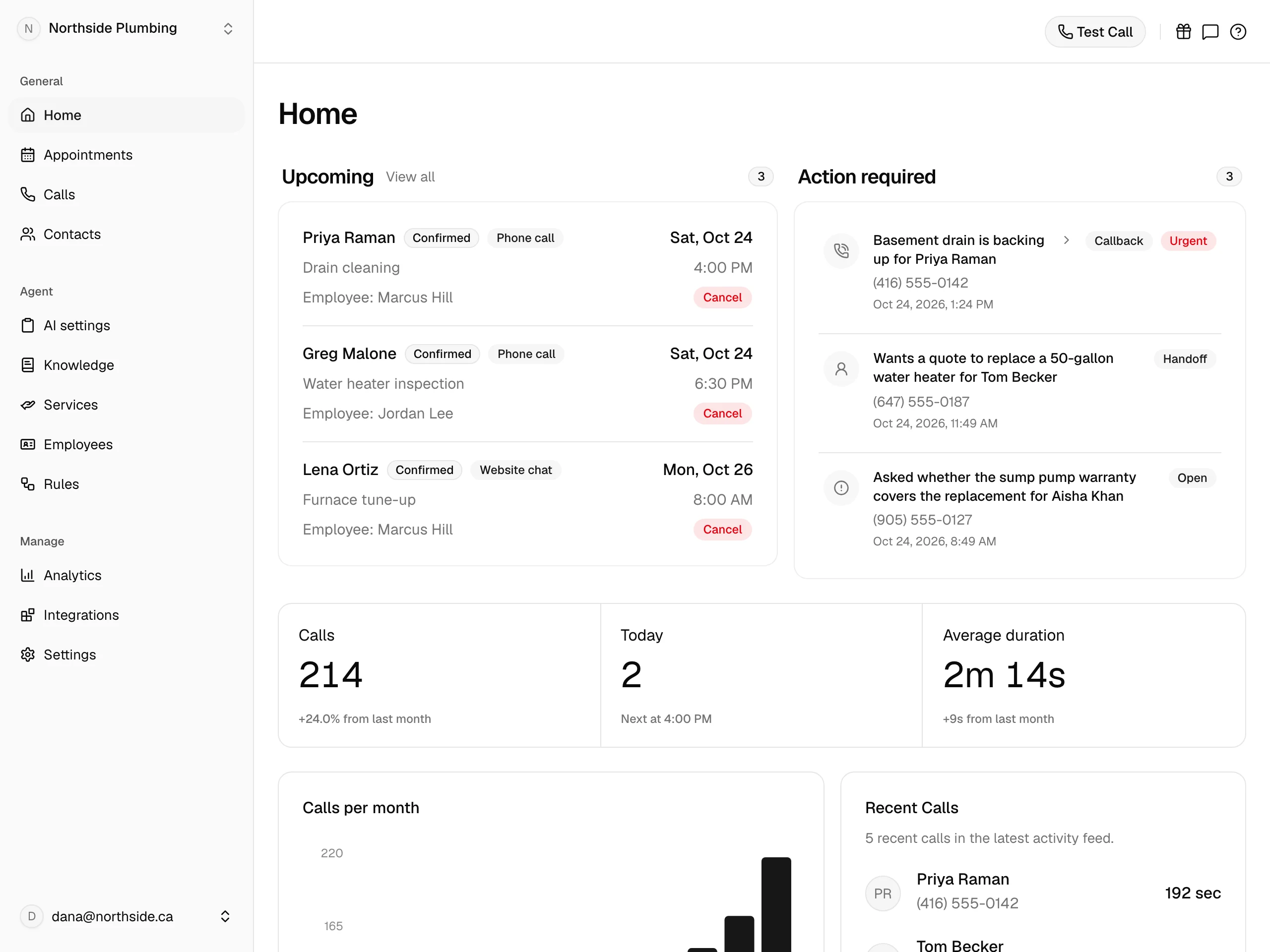Expand the basement drain item chevron
This screenshot has width=1270, height=952.
tap(1066, 240)
